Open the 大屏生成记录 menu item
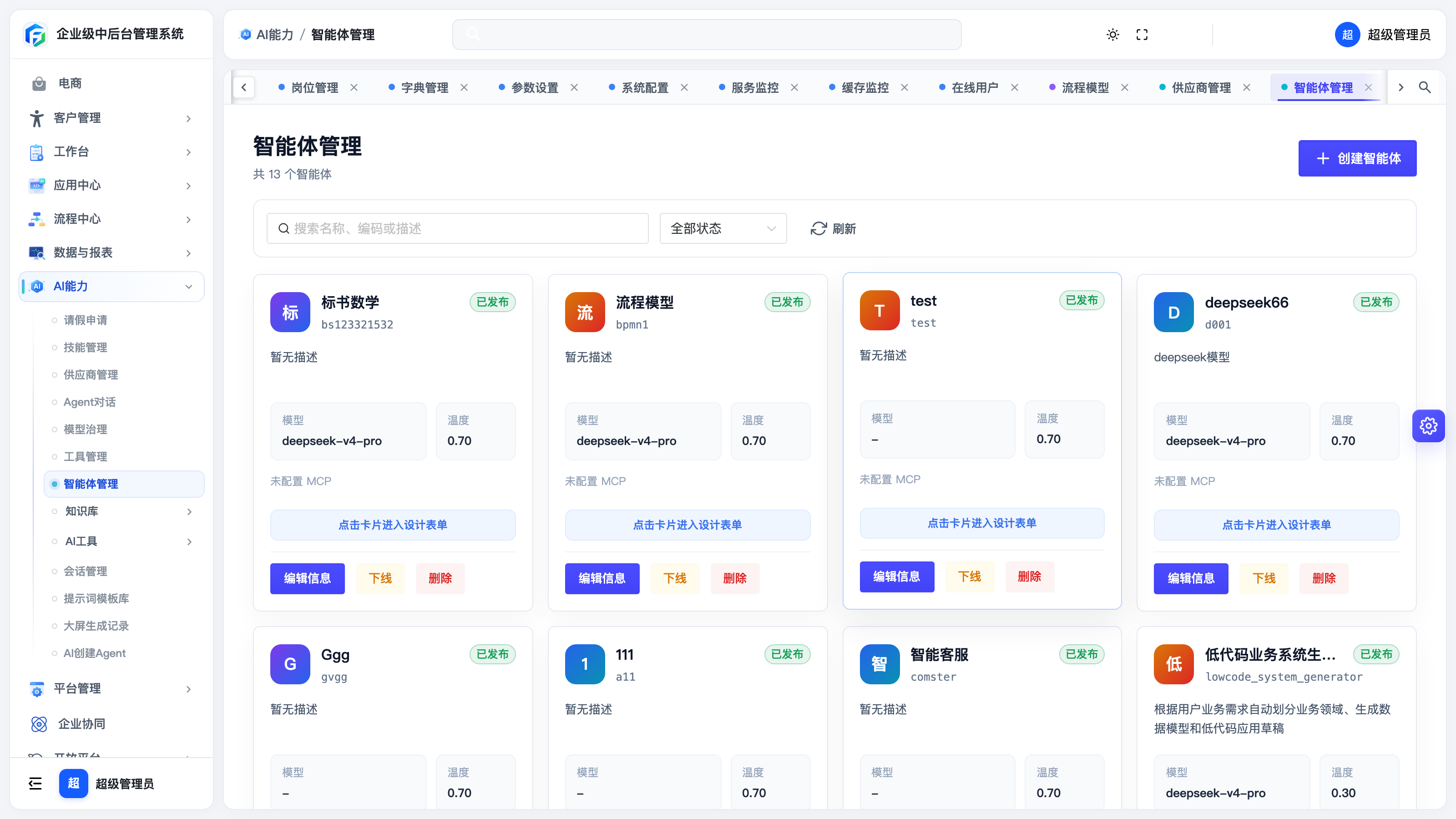This screenshot has width=1456, height=819. (x=96, y=626)
